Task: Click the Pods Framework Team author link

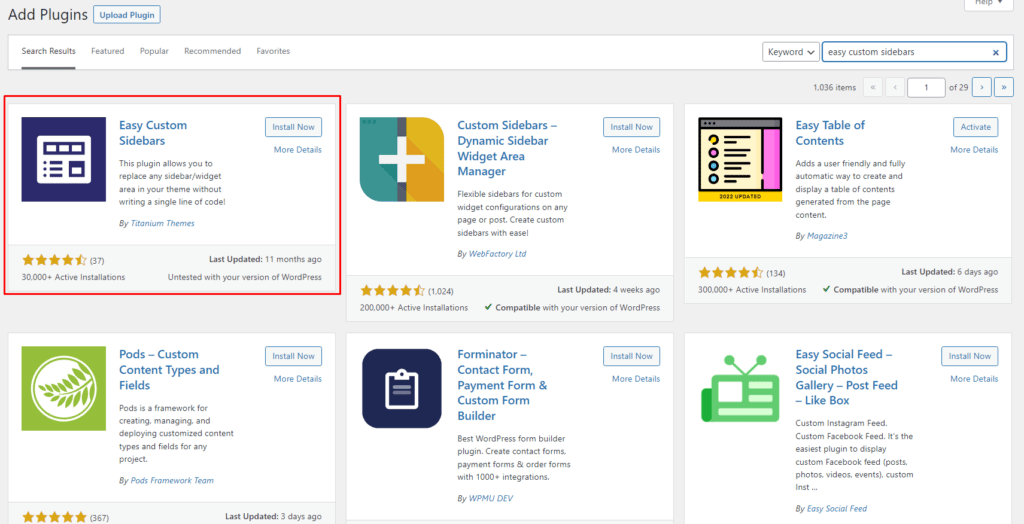Action: tap(171, 480)
